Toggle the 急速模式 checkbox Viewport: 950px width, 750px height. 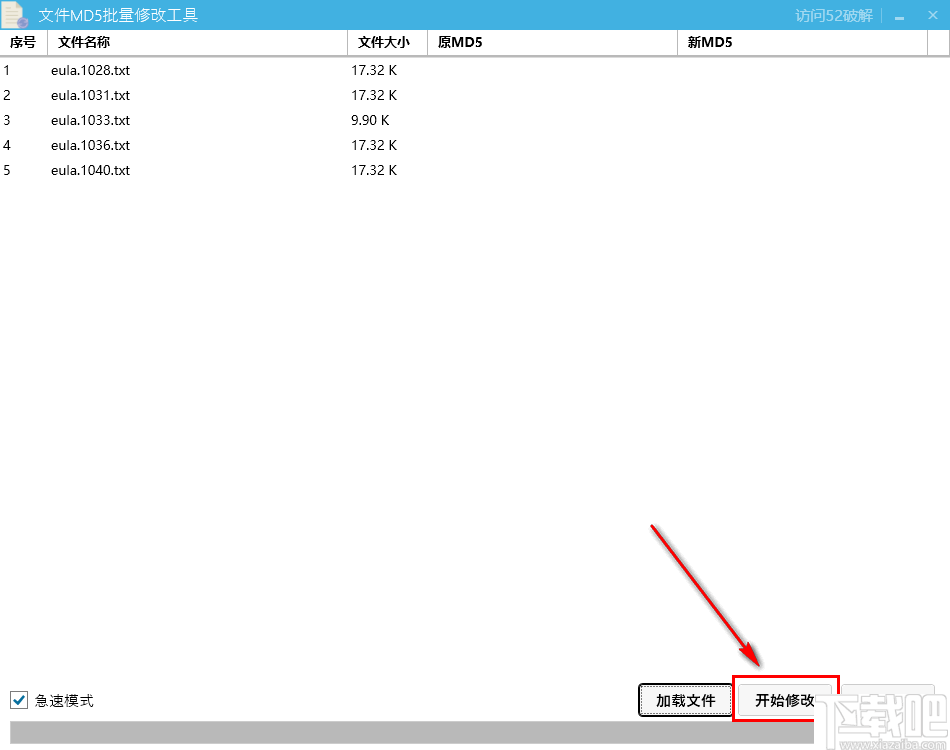pos(19,700)
